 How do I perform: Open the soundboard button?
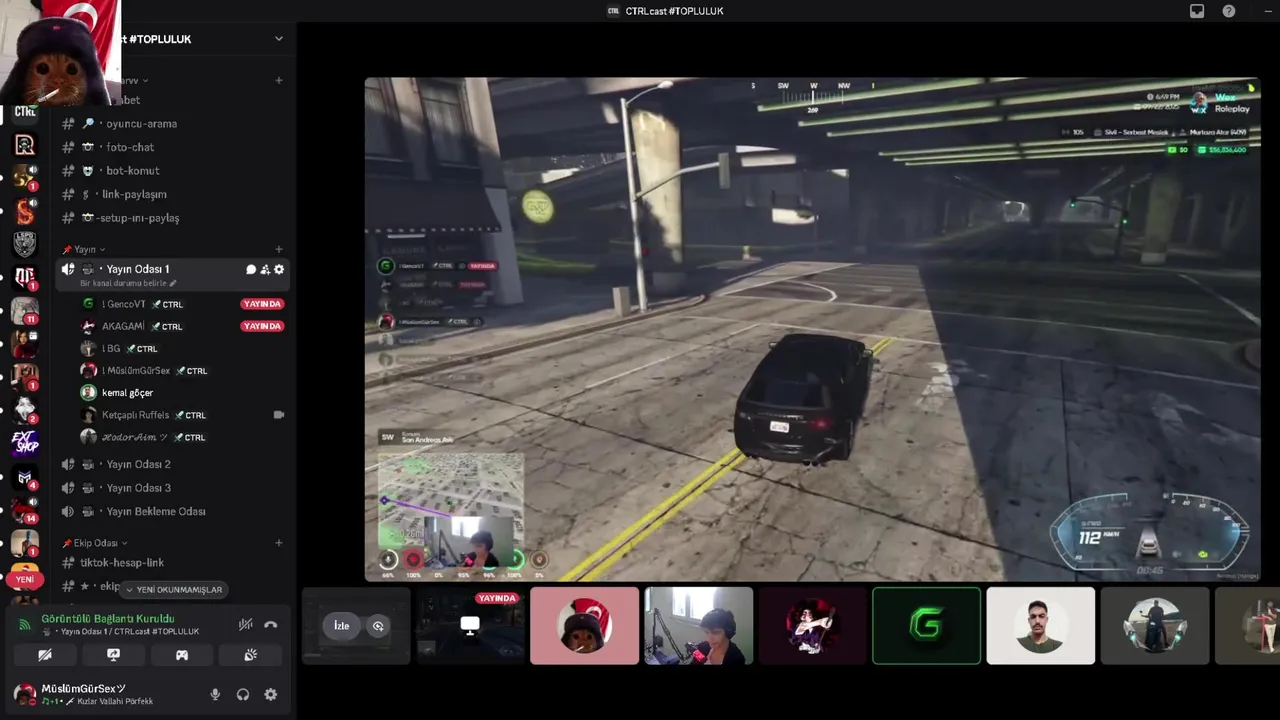(x=250, y=655)
